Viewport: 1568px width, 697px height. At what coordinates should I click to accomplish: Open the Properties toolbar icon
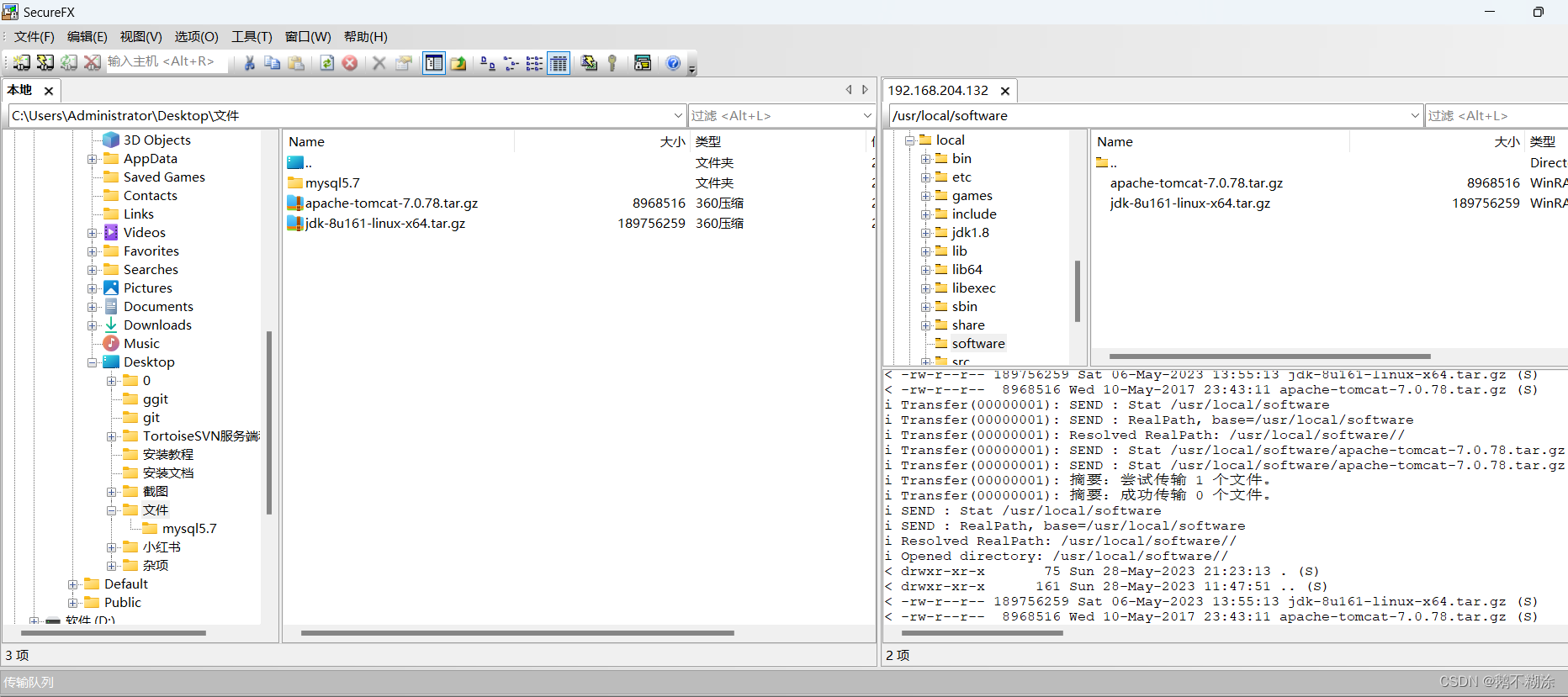pos(404,63)
